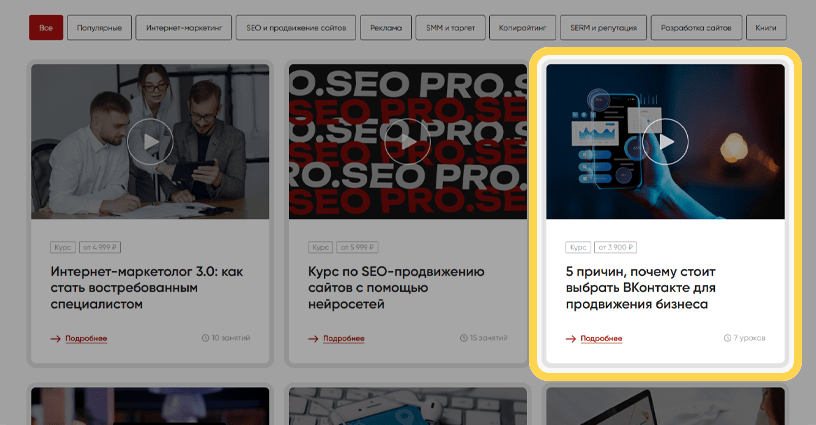
Task: Click clock icon next to '15 занятий'
Action: (x=464, y=338)
